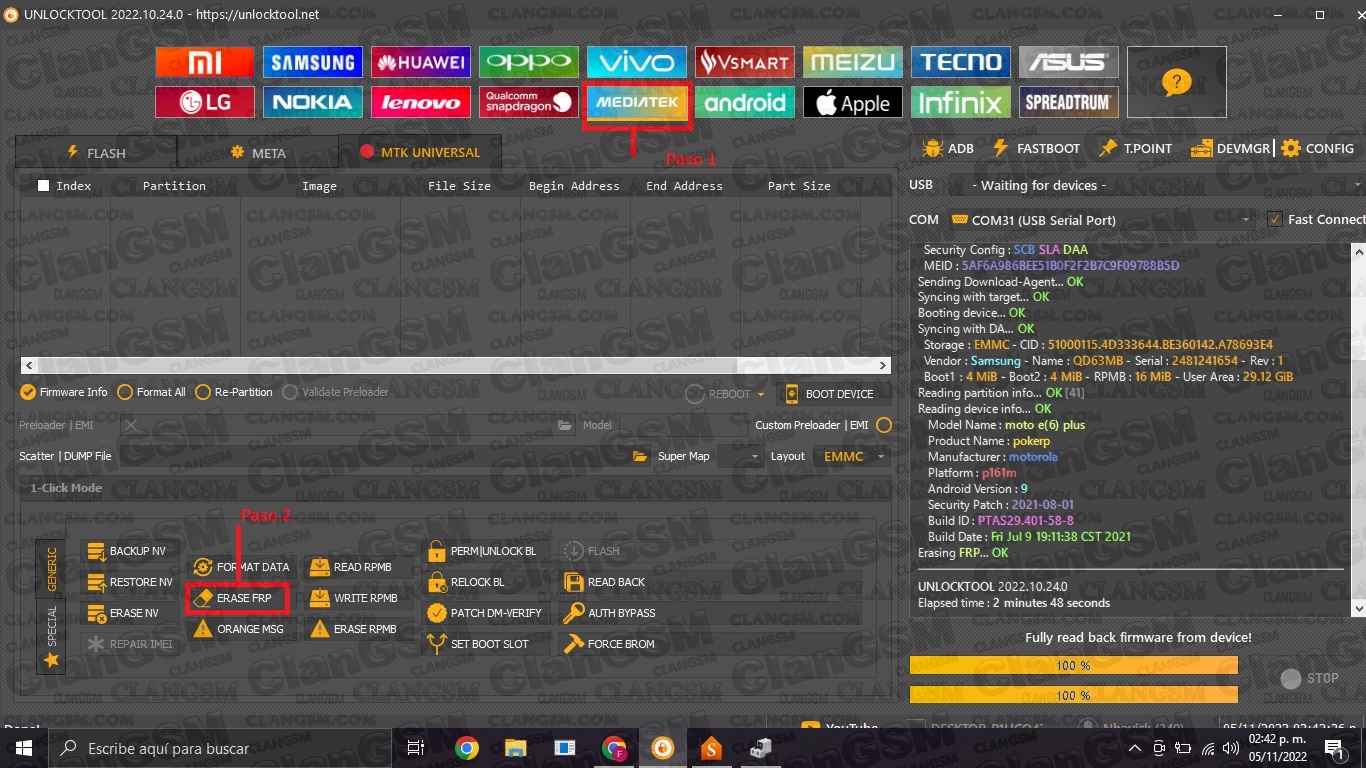
Task: Check the Index select-all checkbox
Action: pos(43,186)
